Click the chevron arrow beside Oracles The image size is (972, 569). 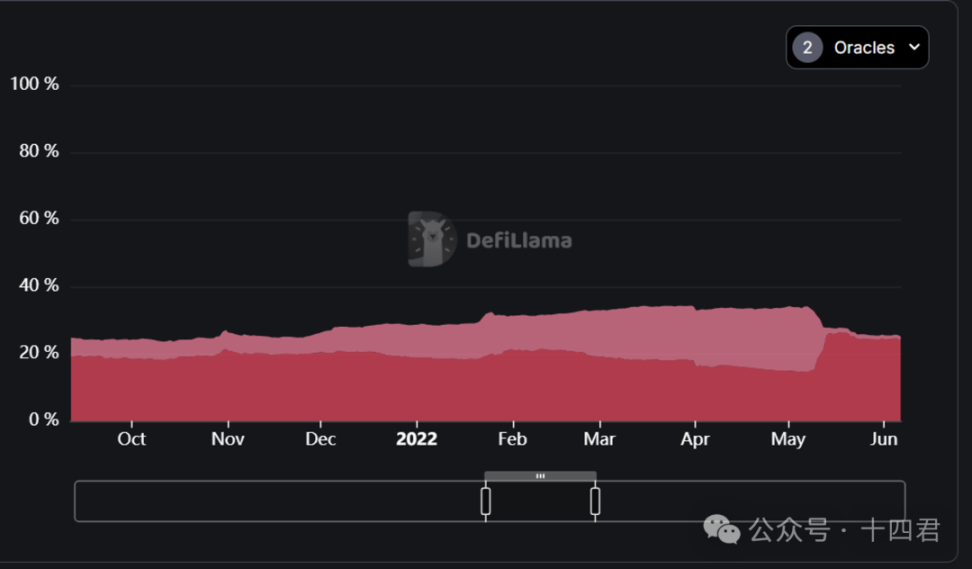pos(914,47)
